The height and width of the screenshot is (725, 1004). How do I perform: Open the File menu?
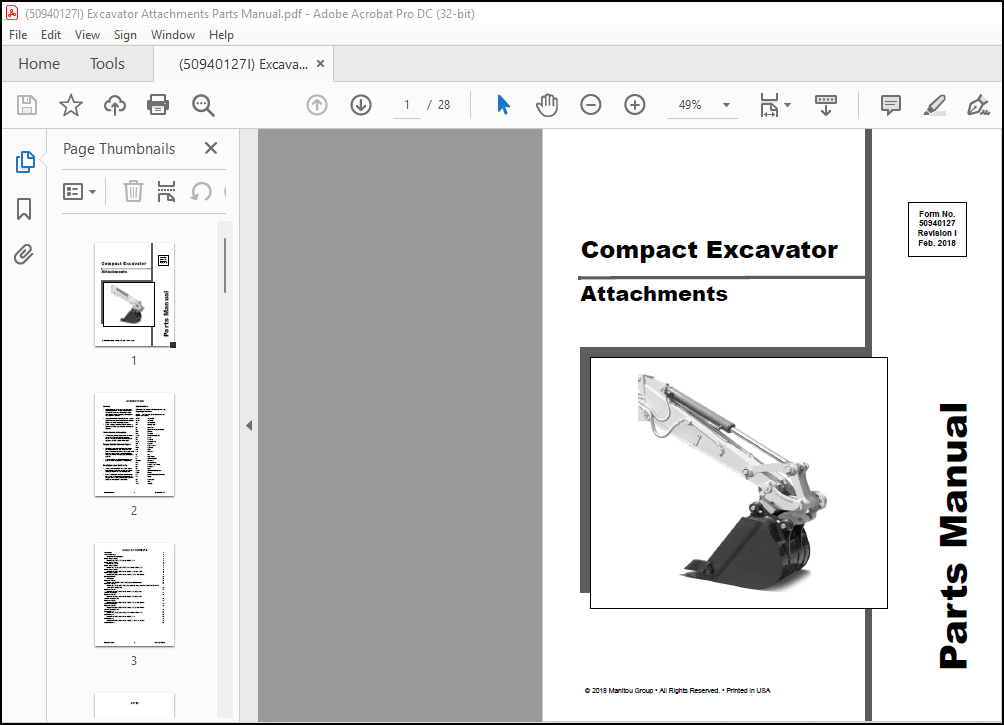(x=18, y=35)
